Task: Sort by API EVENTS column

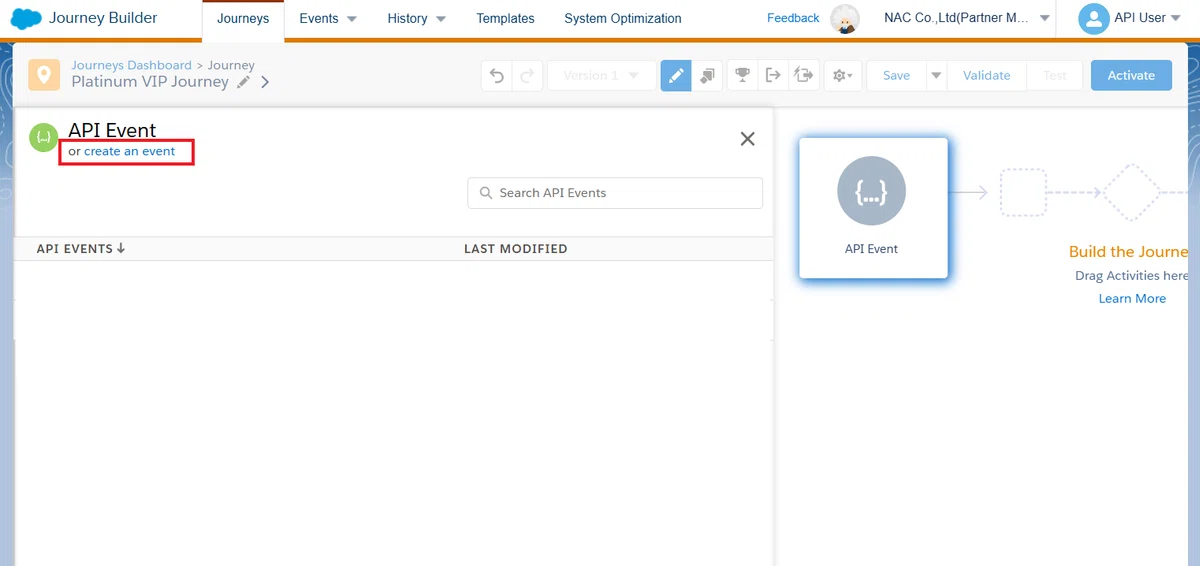Action: (81, 249)
